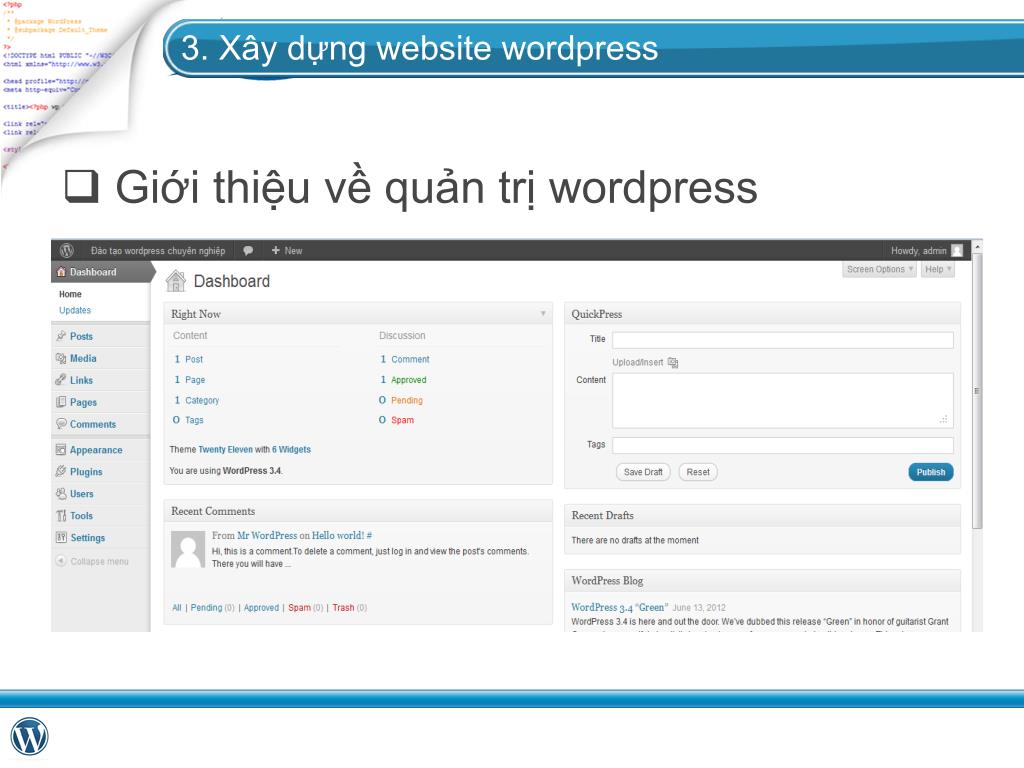Open the comments bubble icon in admin bar
1024x768 pixels.
point(248,251)
